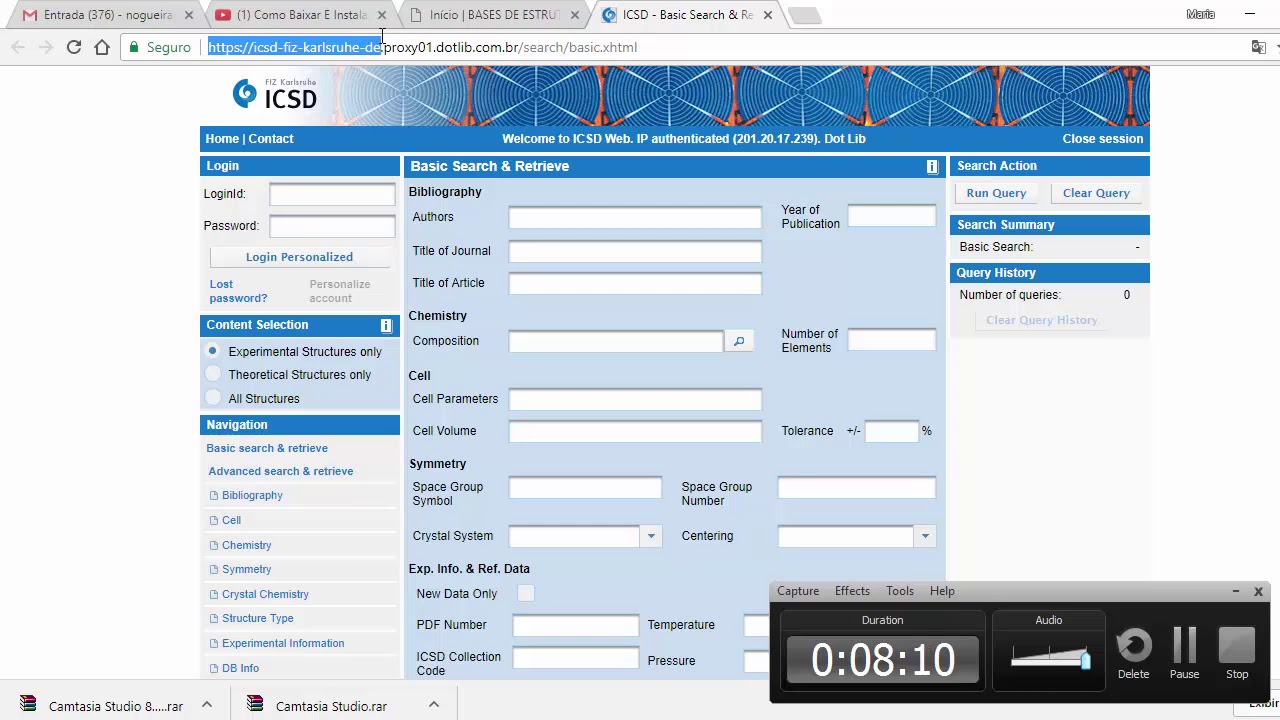Select Theoretical Structures only radio

[x=213, y=374]
